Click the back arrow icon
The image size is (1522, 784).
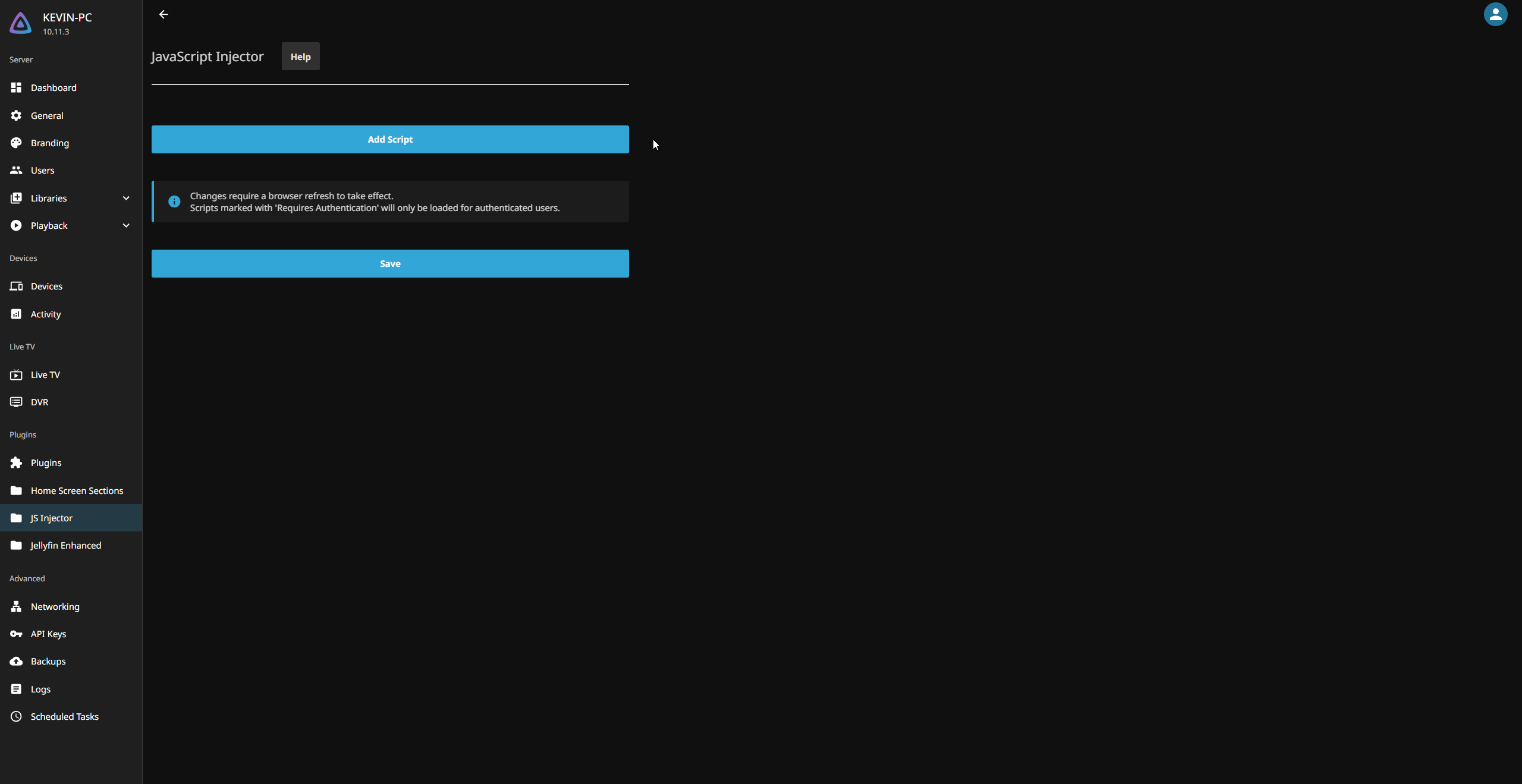click(x=163, y=14)
